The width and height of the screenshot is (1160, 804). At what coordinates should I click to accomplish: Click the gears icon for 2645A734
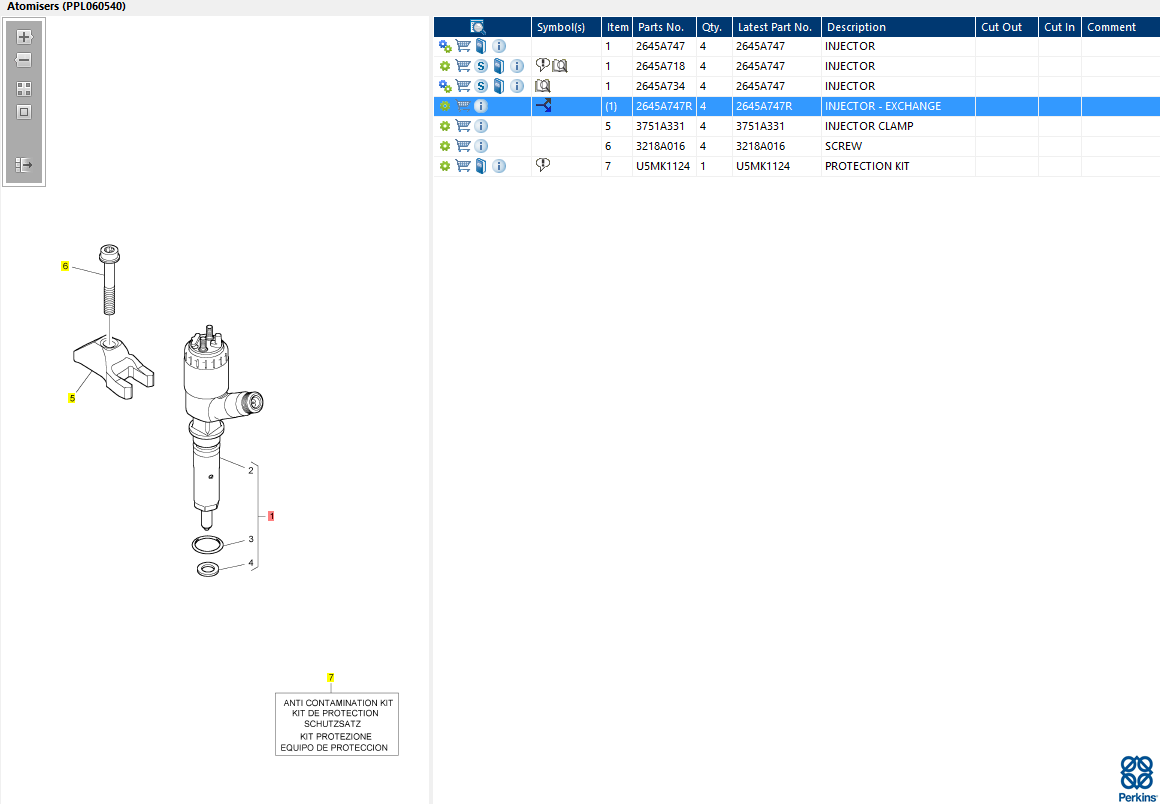click(x=445, y=87)
